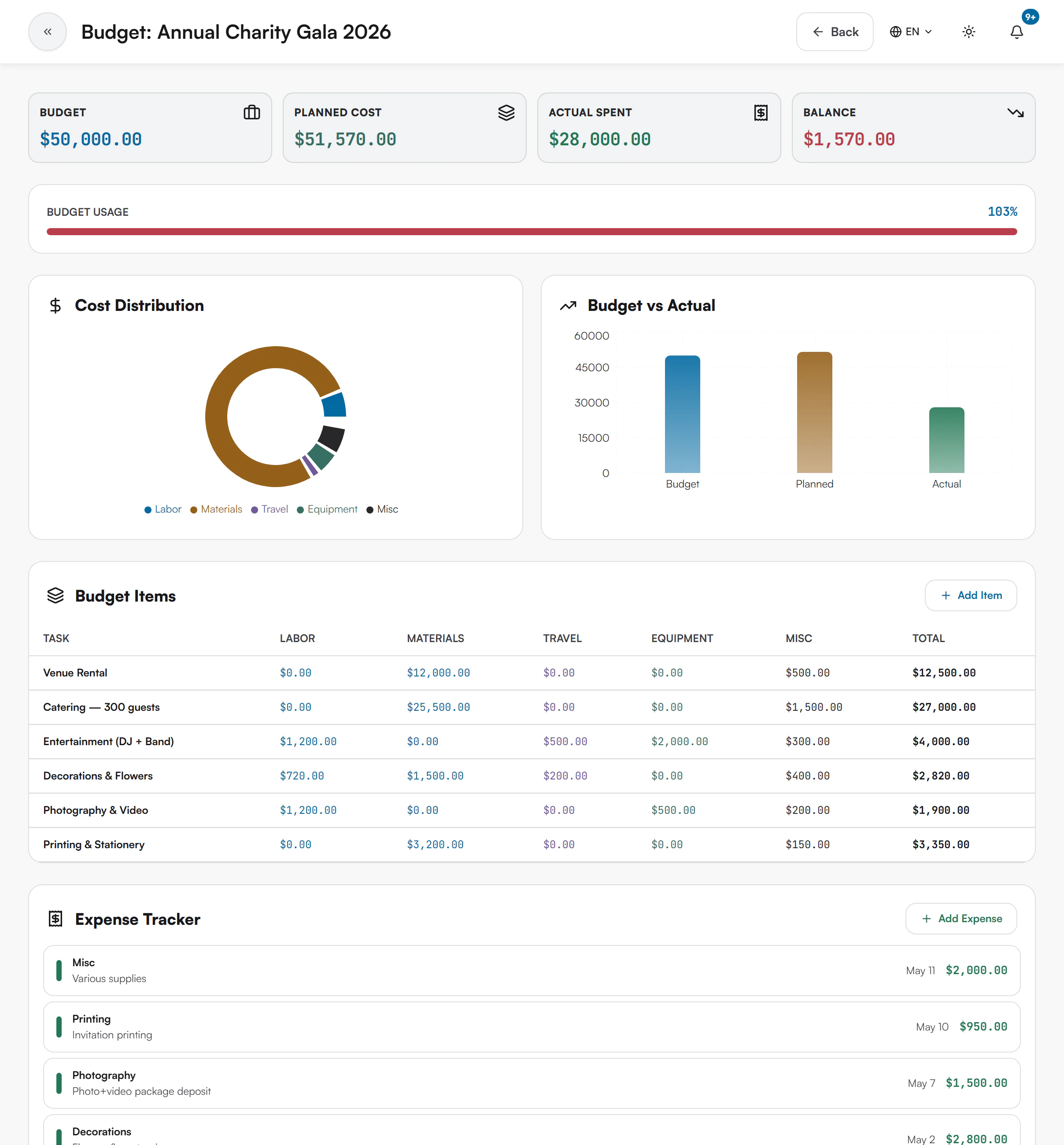Click the $50,000.00 budget amount
Viewport: 1064px width, 1145px height.
coord(90,139)
